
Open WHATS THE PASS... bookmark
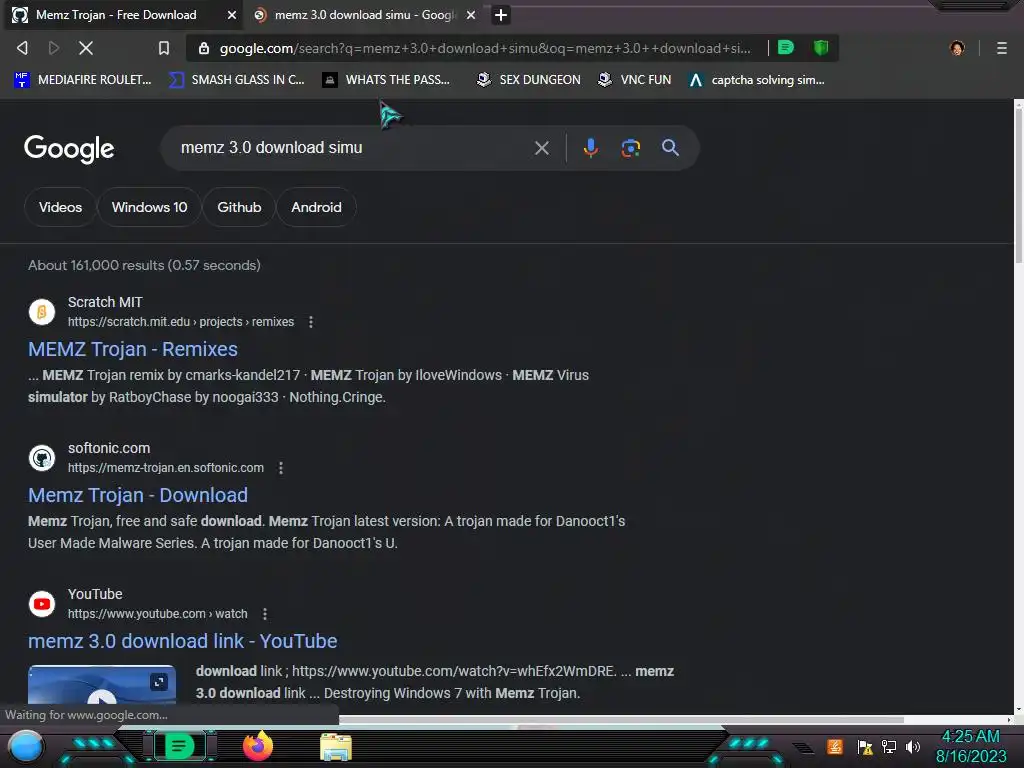pos(387,80)
